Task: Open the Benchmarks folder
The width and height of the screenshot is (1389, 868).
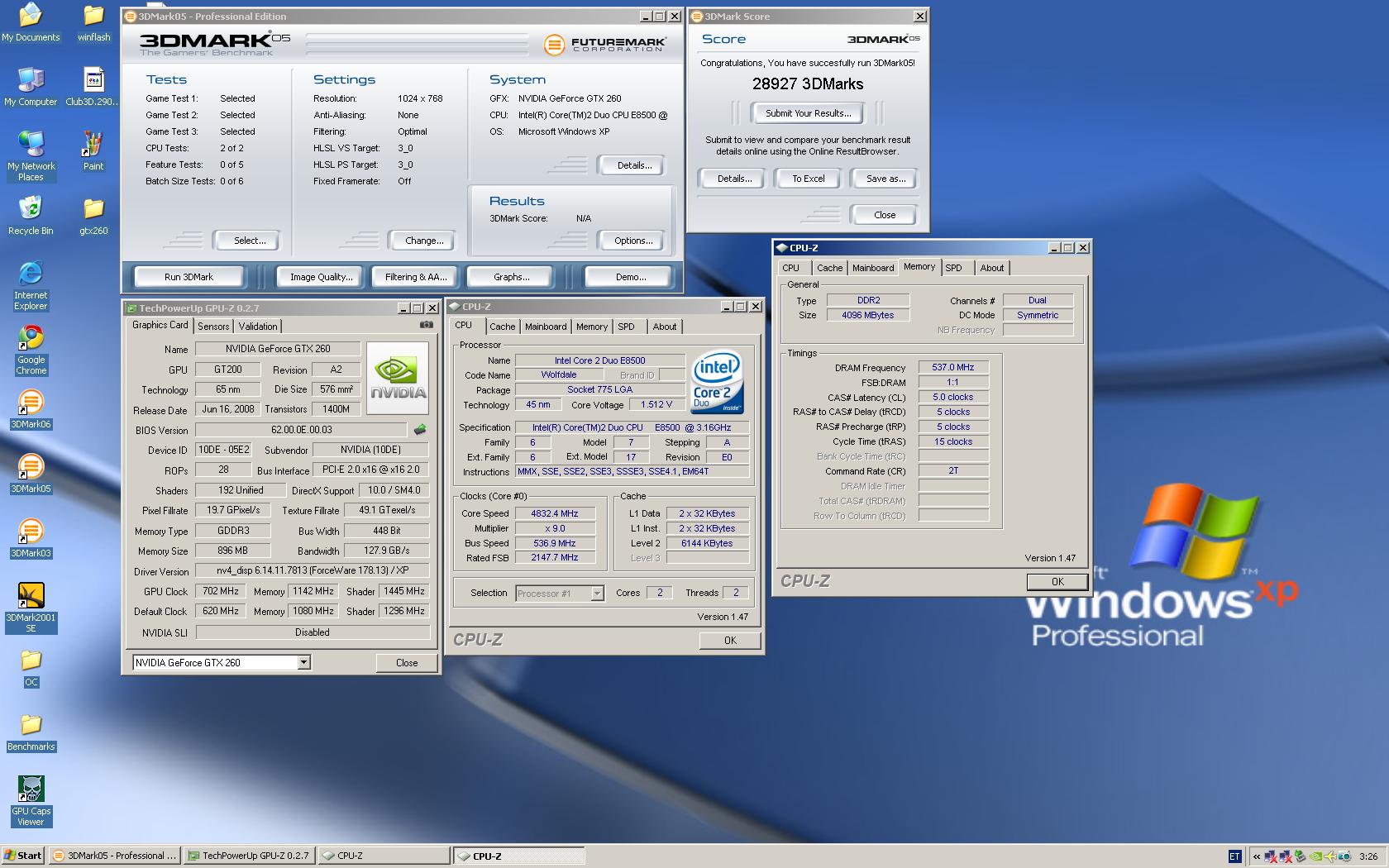Action: pos(31,732)
